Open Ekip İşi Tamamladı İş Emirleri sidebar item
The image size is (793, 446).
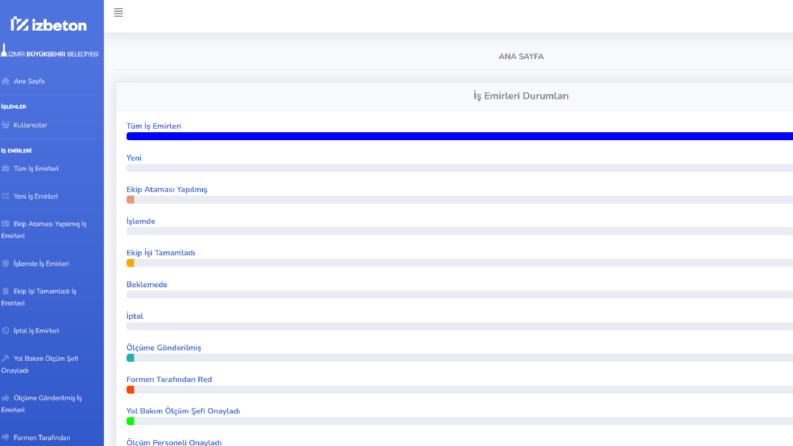pyautogui.click(x=39, y=297)
